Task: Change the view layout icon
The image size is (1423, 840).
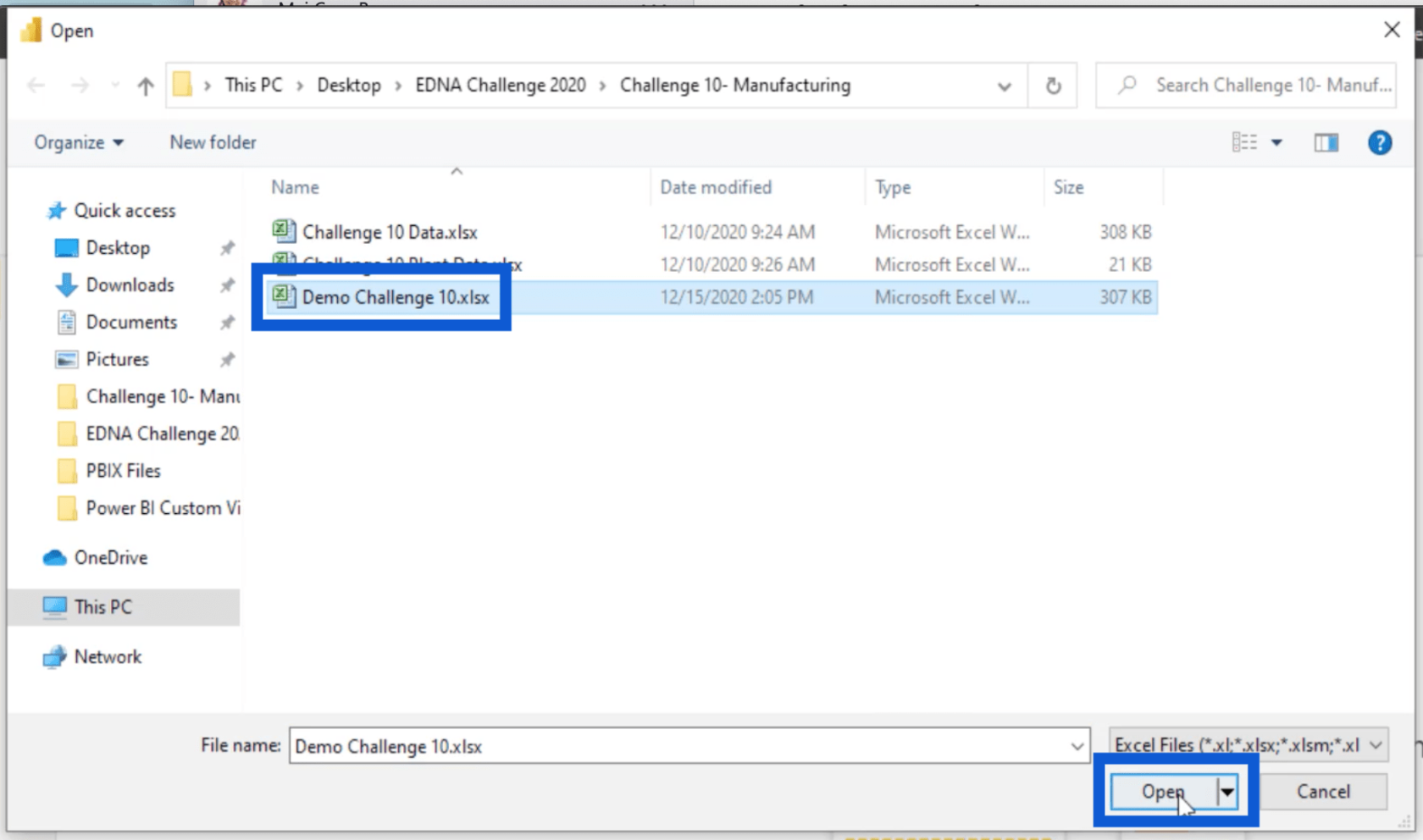Action: pyautogui.click(x=1244, y=142)
